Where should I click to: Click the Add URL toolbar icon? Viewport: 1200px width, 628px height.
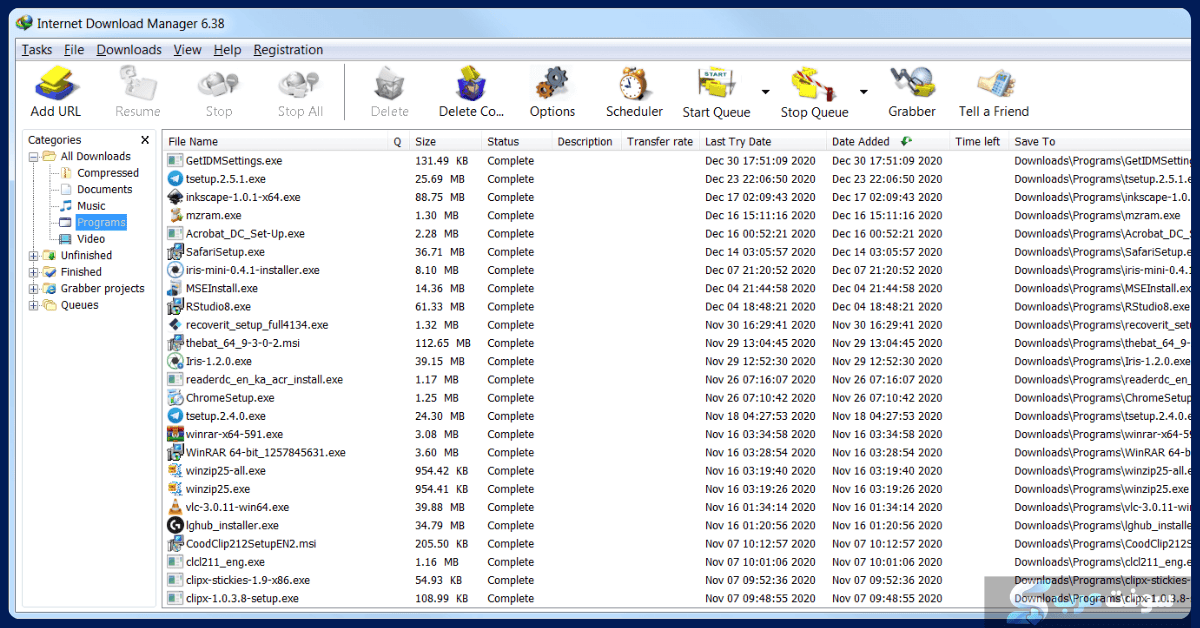(x=56, y=84)
